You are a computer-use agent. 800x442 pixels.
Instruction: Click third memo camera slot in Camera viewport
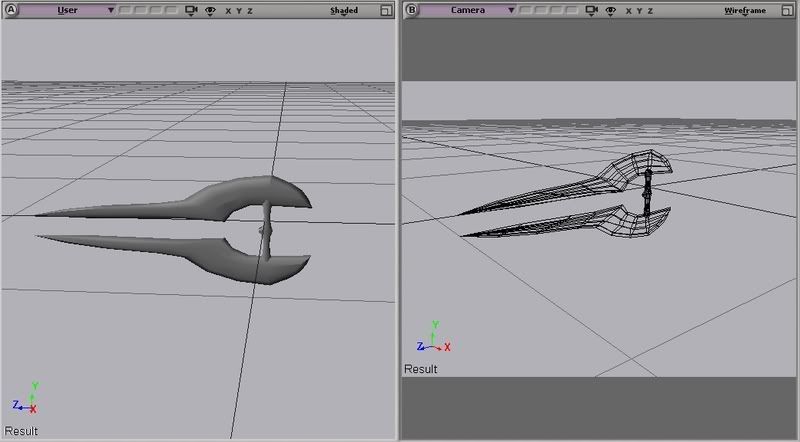point(557,10)
